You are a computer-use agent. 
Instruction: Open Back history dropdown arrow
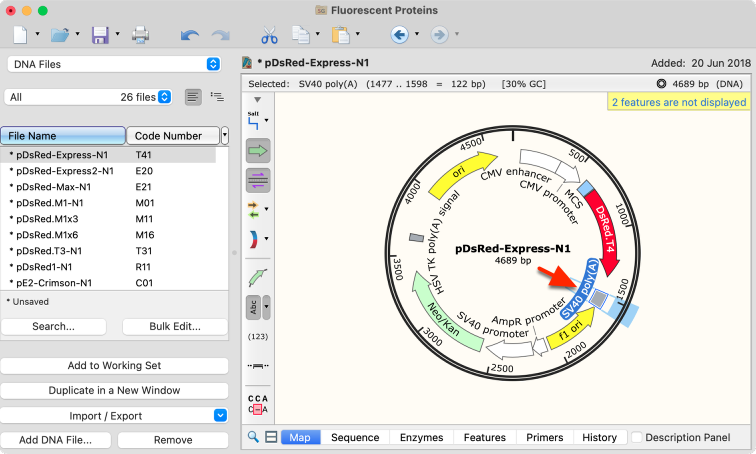(417, 34)
